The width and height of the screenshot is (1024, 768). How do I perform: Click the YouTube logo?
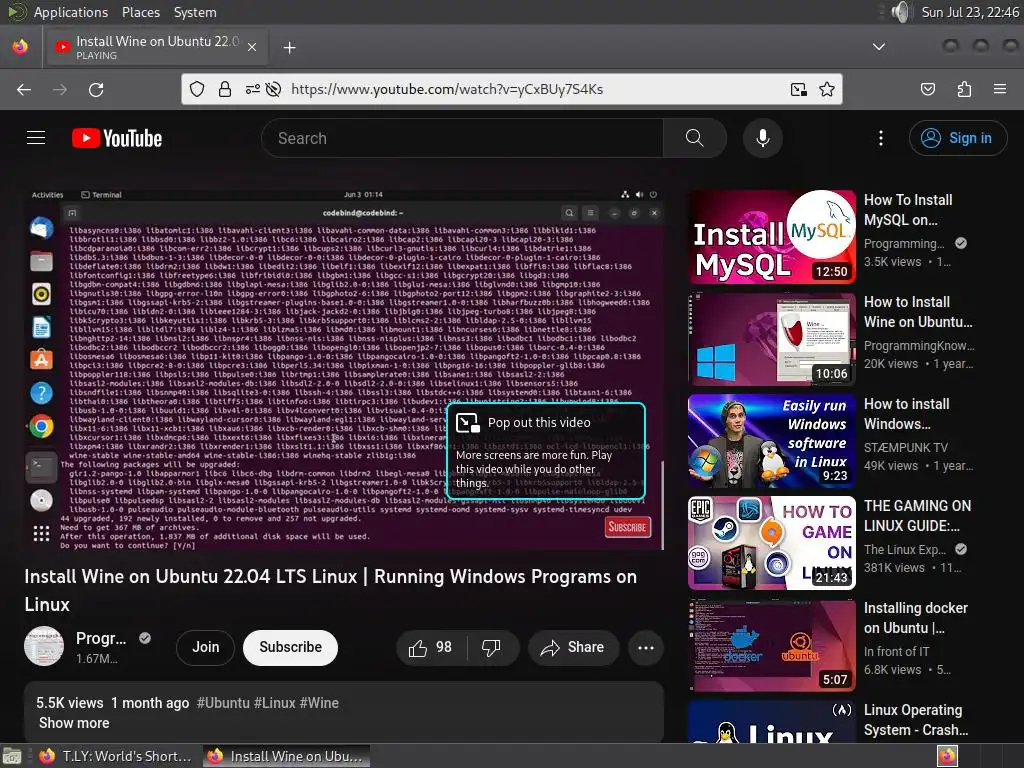tap(117, 138)
